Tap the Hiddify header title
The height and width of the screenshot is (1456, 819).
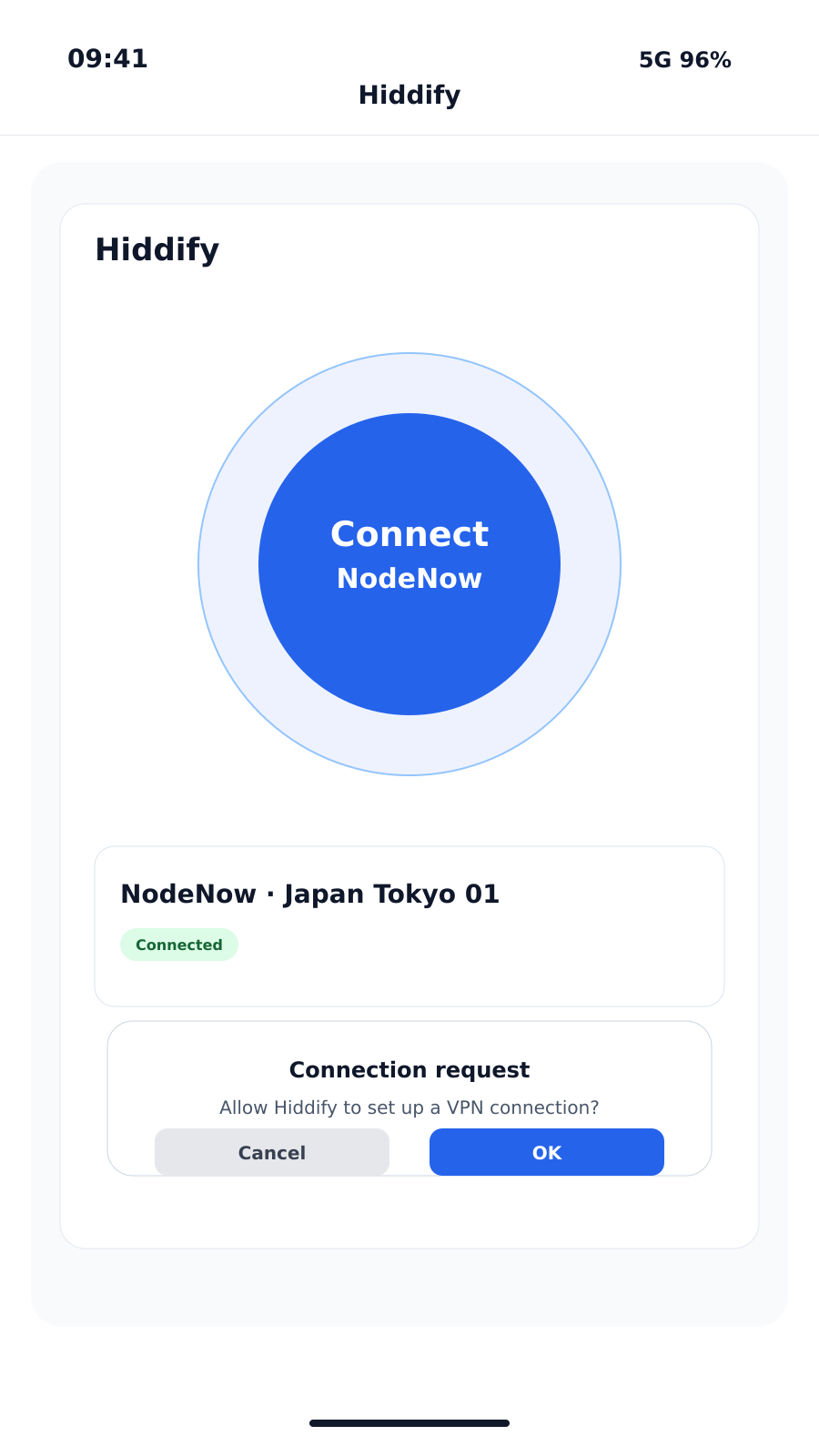tap(157, 249)
